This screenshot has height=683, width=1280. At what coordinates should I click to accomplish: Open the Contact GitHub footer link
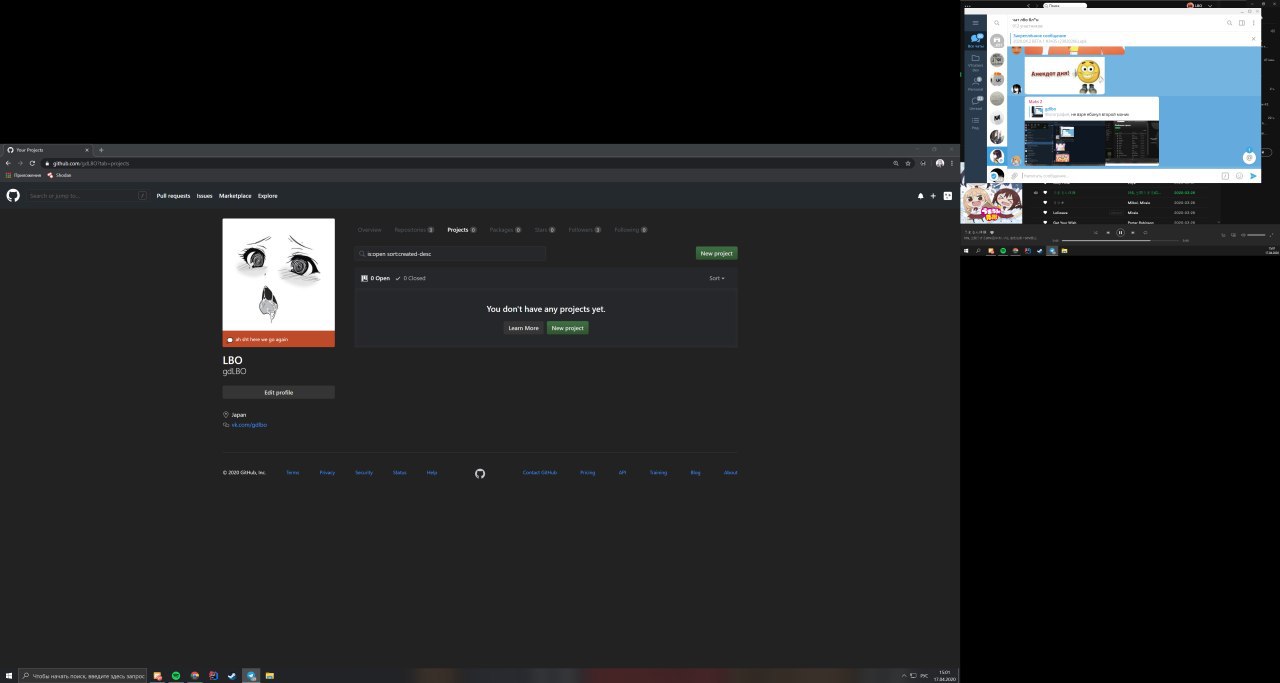[x=540, y=473]
